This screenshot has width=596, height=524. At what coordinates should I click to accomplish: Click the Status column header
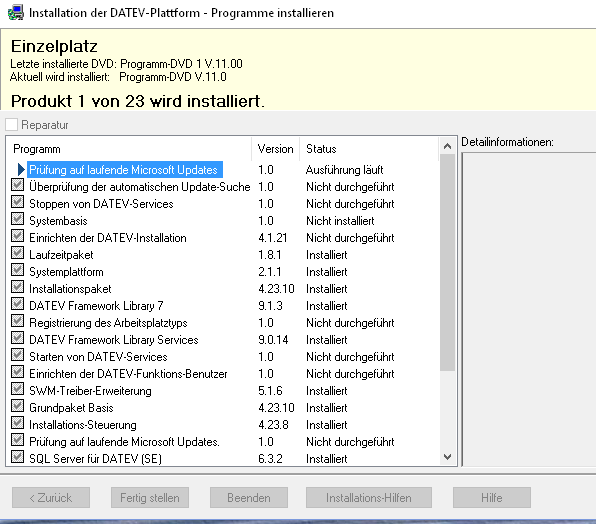(369, 149)
